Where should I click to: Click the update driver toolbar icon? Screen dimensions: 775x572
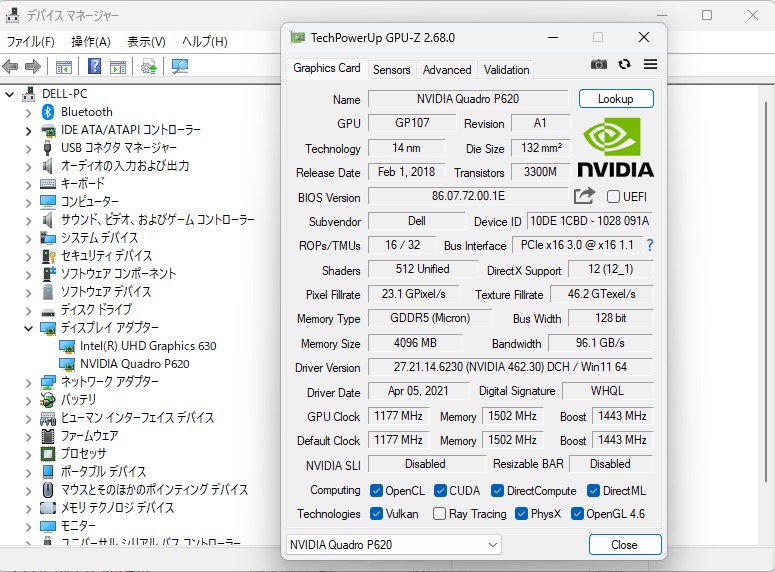(148, 67)
